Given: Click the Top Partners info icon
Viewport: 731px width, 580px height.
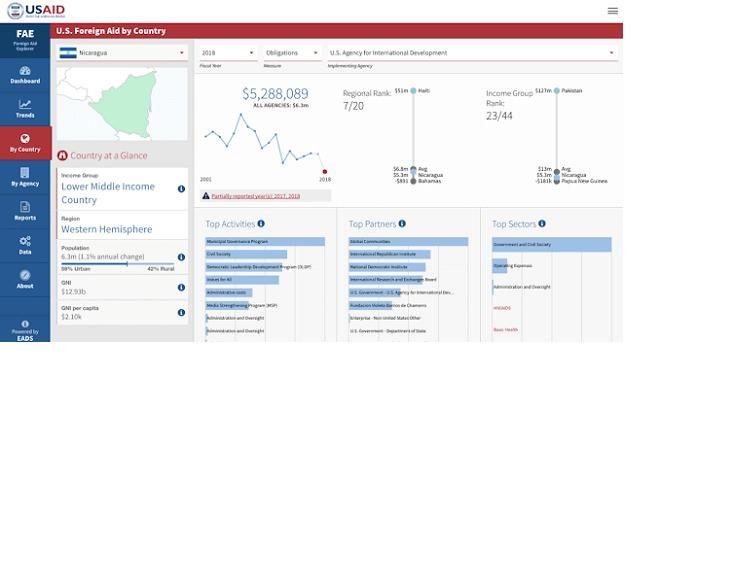Looking at the screenshot, I should point(402,224).
